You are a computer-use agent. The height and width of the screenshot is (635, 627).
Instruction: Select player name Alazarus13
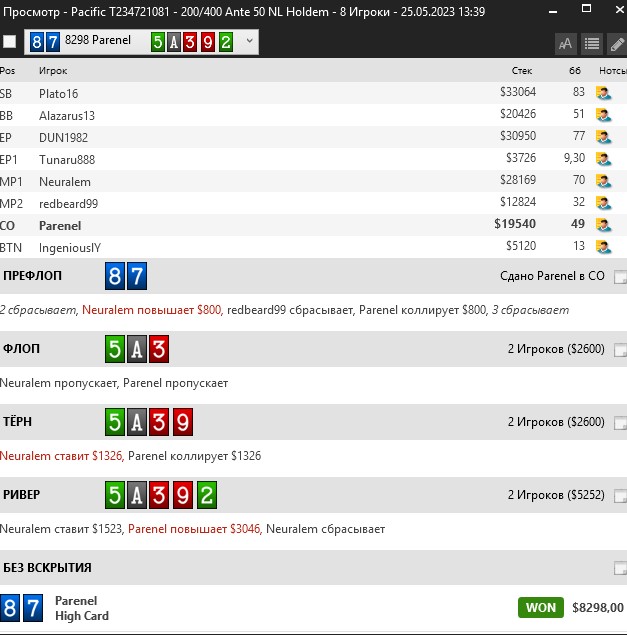click(x=67, y=115)
